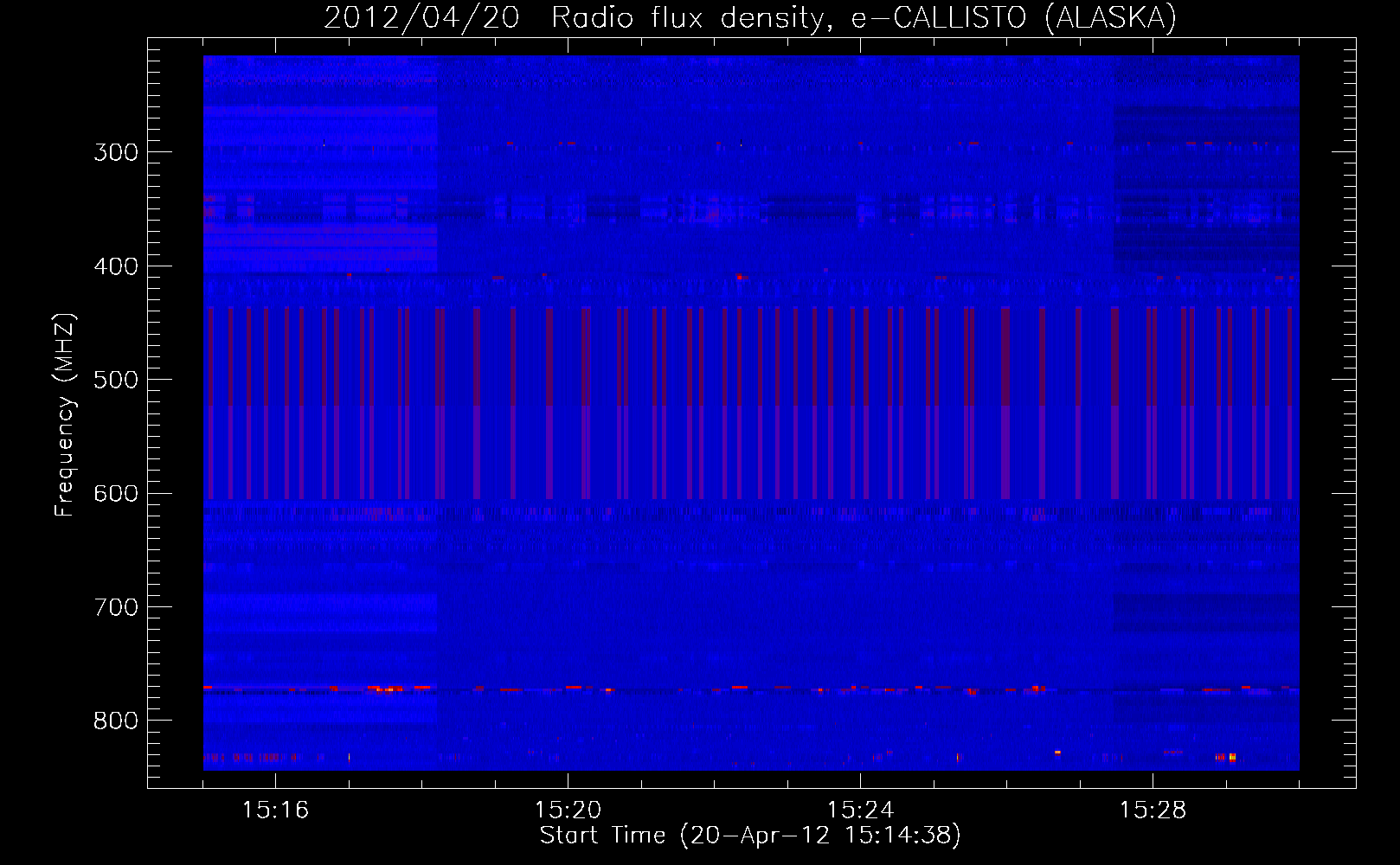Click the 15:20 time tick label
Screen dimensions: 1400x865
coord(568,811)
